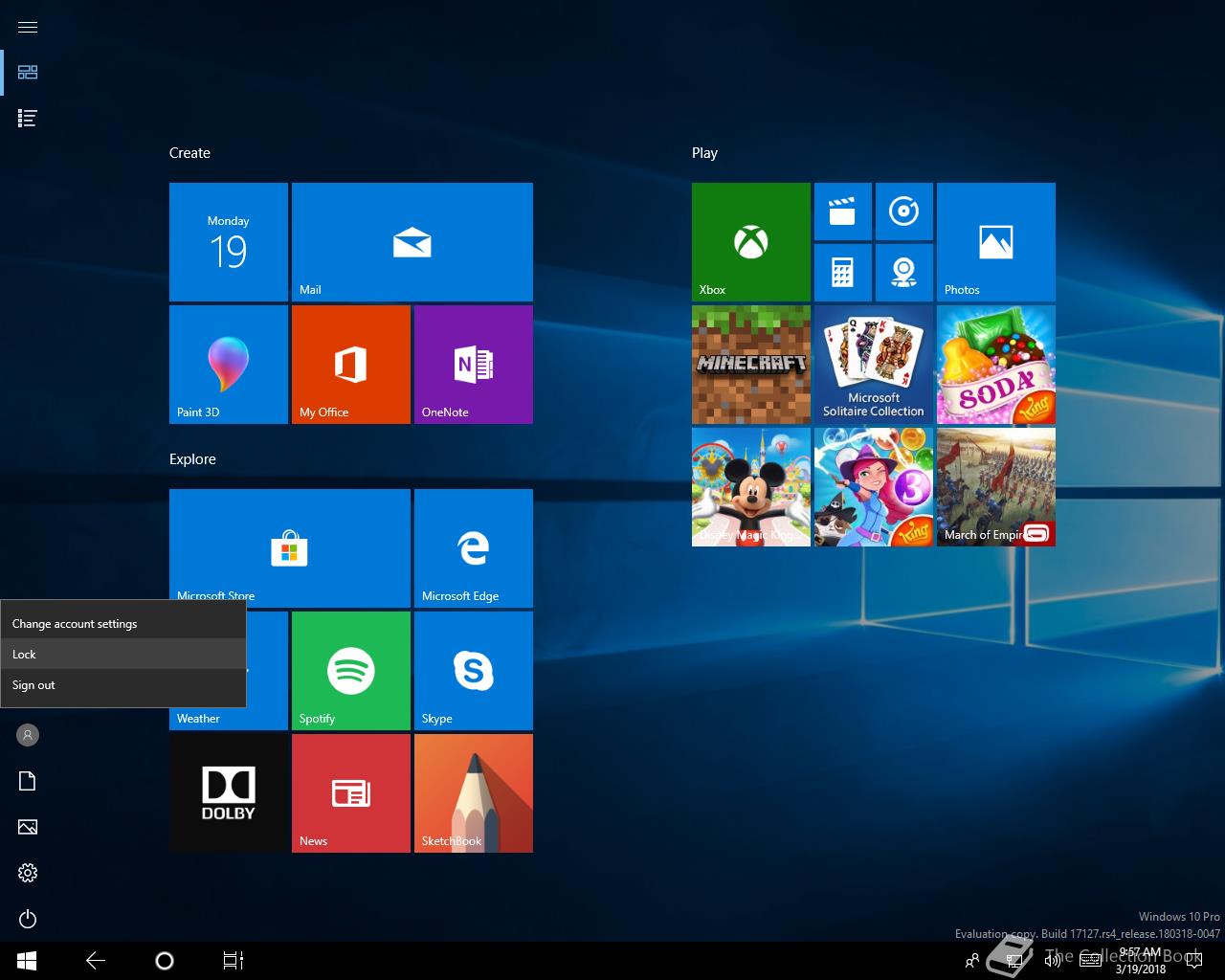Screen dimensions: 1225x980
Task: Click the Windows Start button
Action: tap(27, 961)
